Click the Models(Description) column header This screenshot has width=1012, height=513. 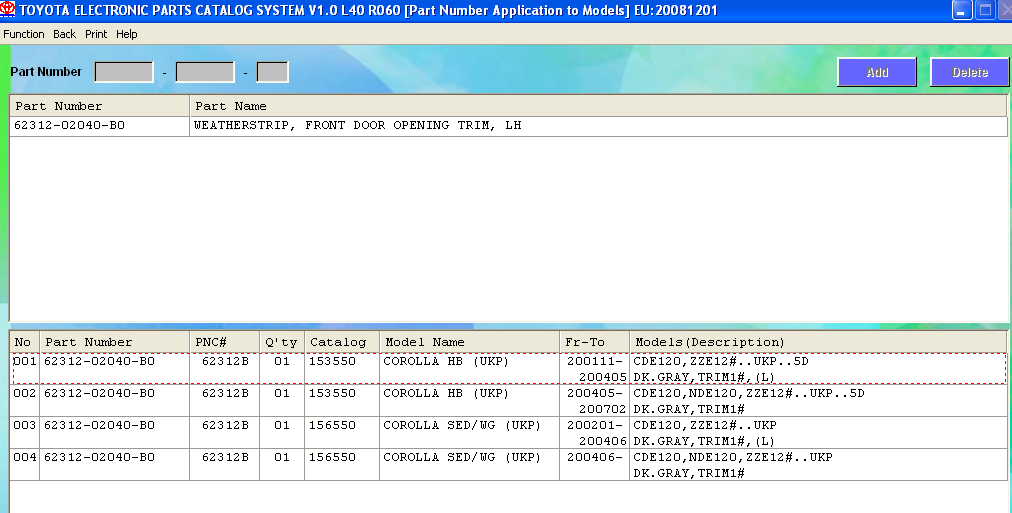point(818,342)
